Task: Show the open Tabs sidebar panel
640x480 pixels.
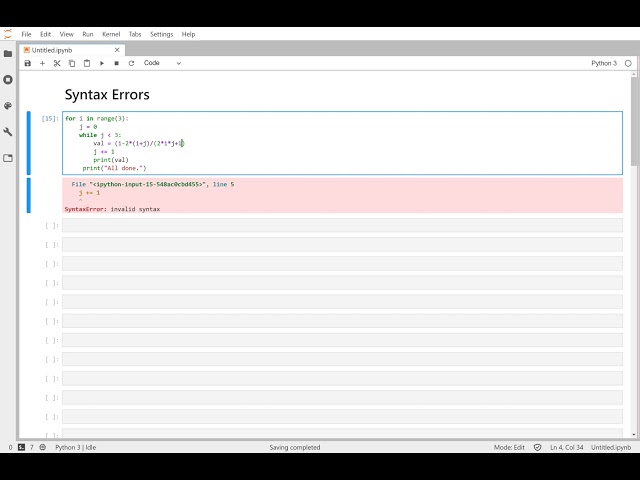Action: tap(8, 158)
